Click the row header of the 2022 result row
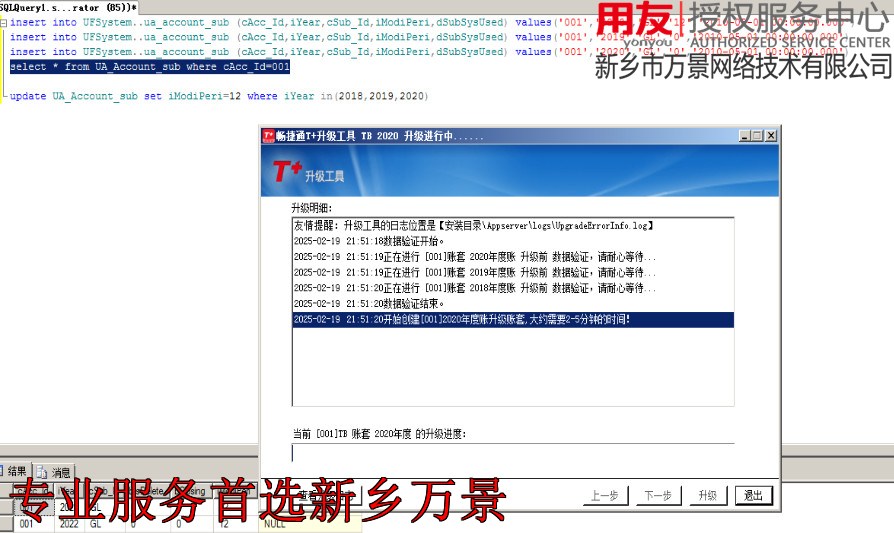This screenshot has width=894, height=533. click(x=6, y=524)
